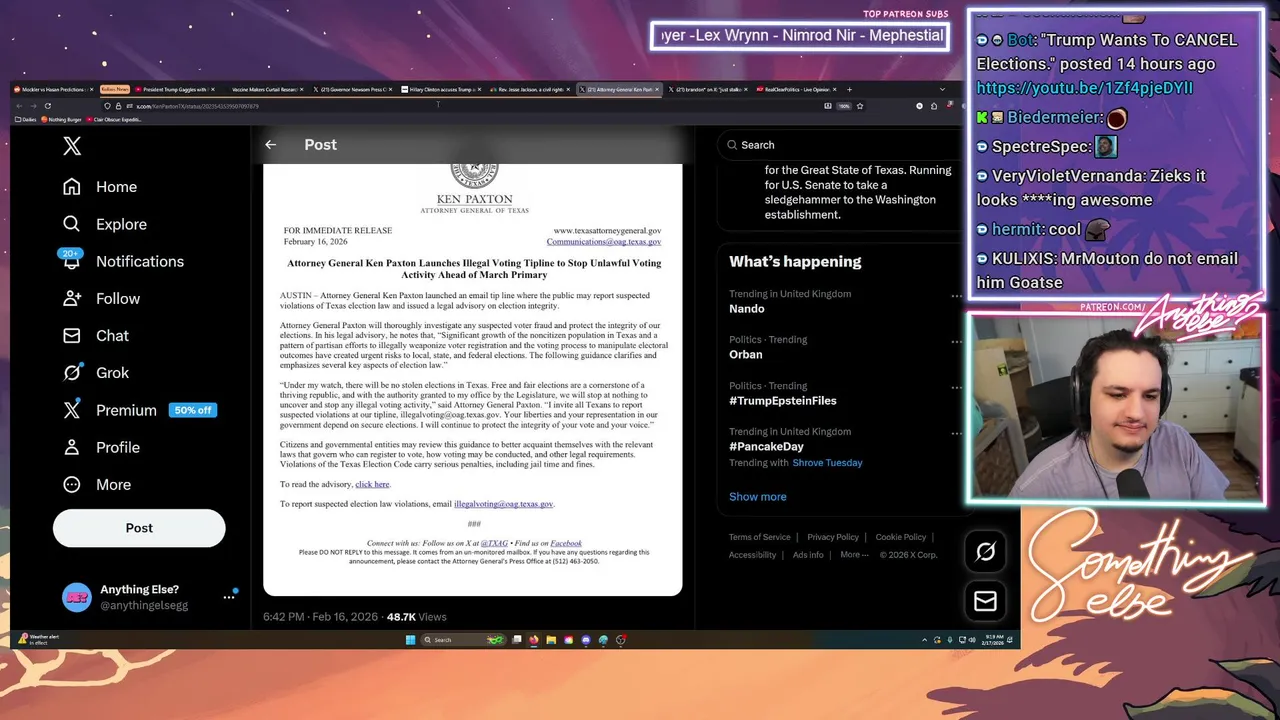Switch to RealClearPolitics browser tab
1280x720 pixels.
[x=797, y=89]
